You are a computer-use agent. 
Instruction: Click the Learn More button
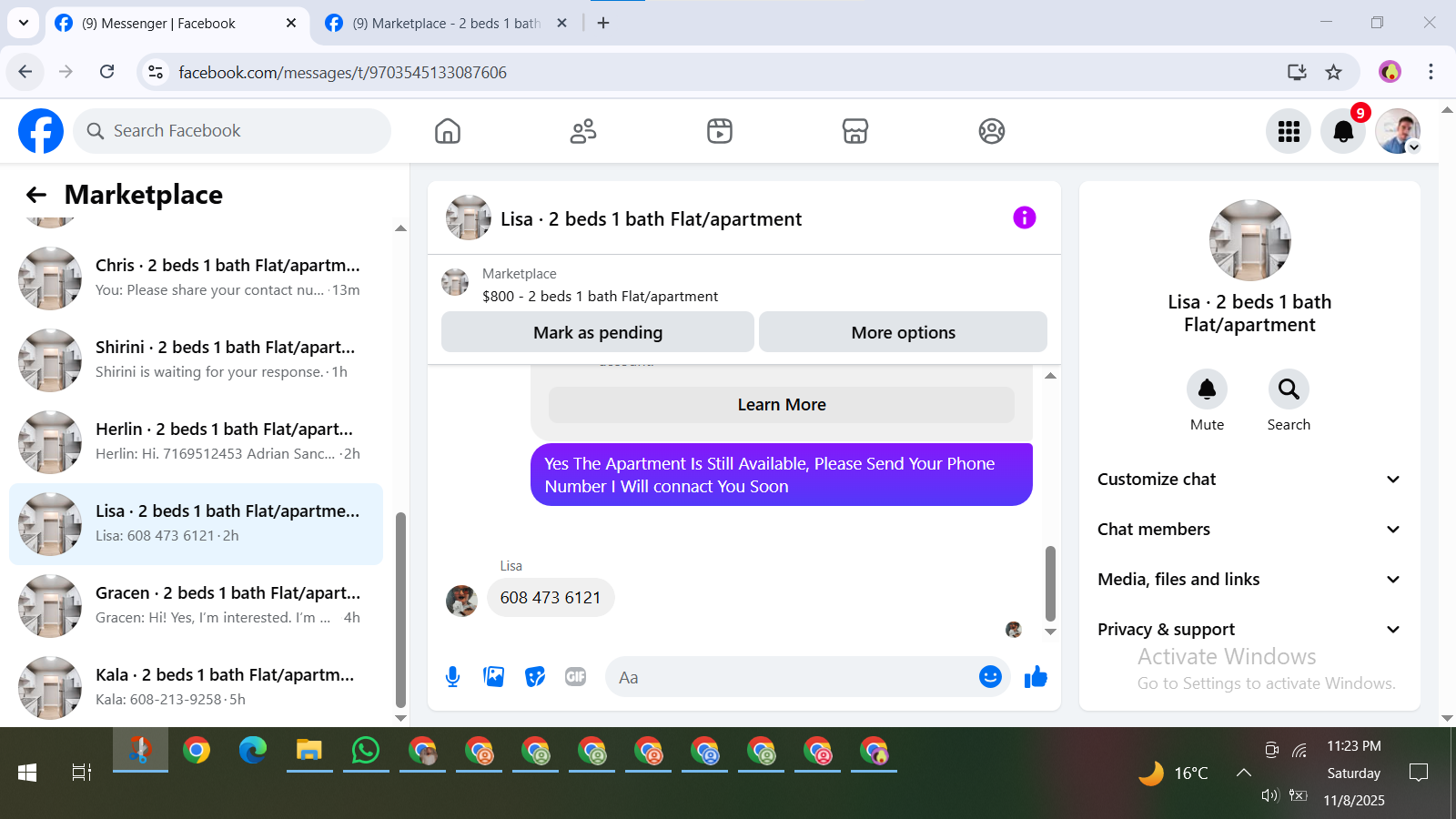(x=782, y=405)
